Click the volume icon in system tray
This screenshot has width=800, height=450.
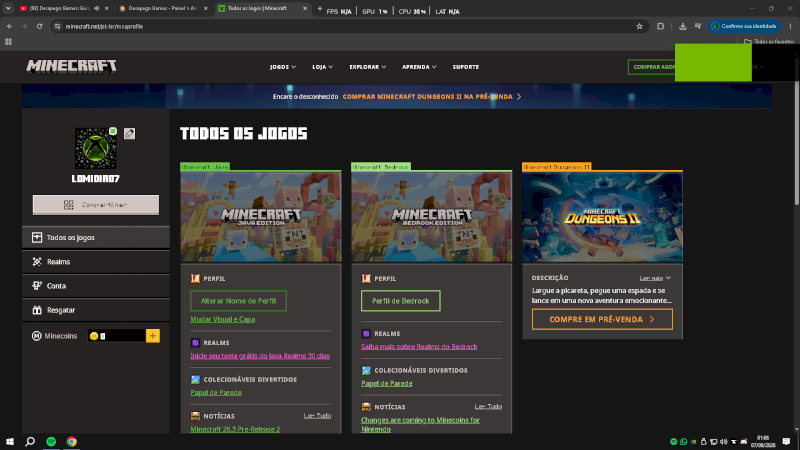click(x=723, y=442)
